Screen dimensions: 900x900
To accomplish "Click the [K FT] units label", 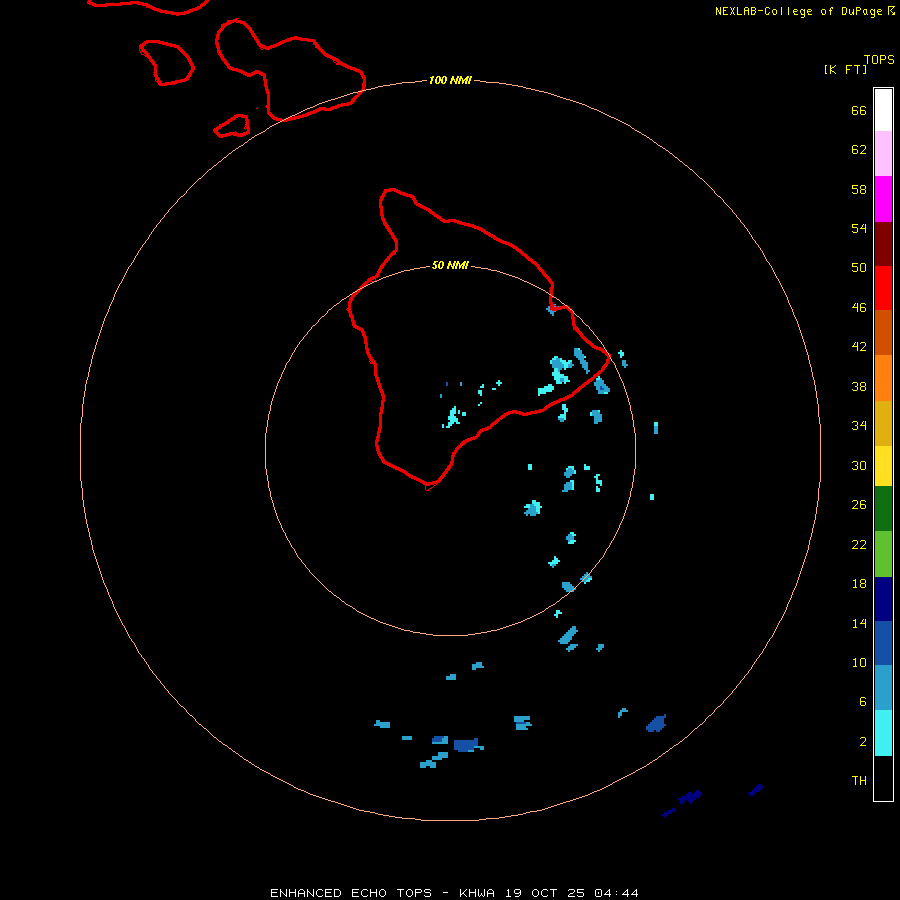I will pos(845,69).
